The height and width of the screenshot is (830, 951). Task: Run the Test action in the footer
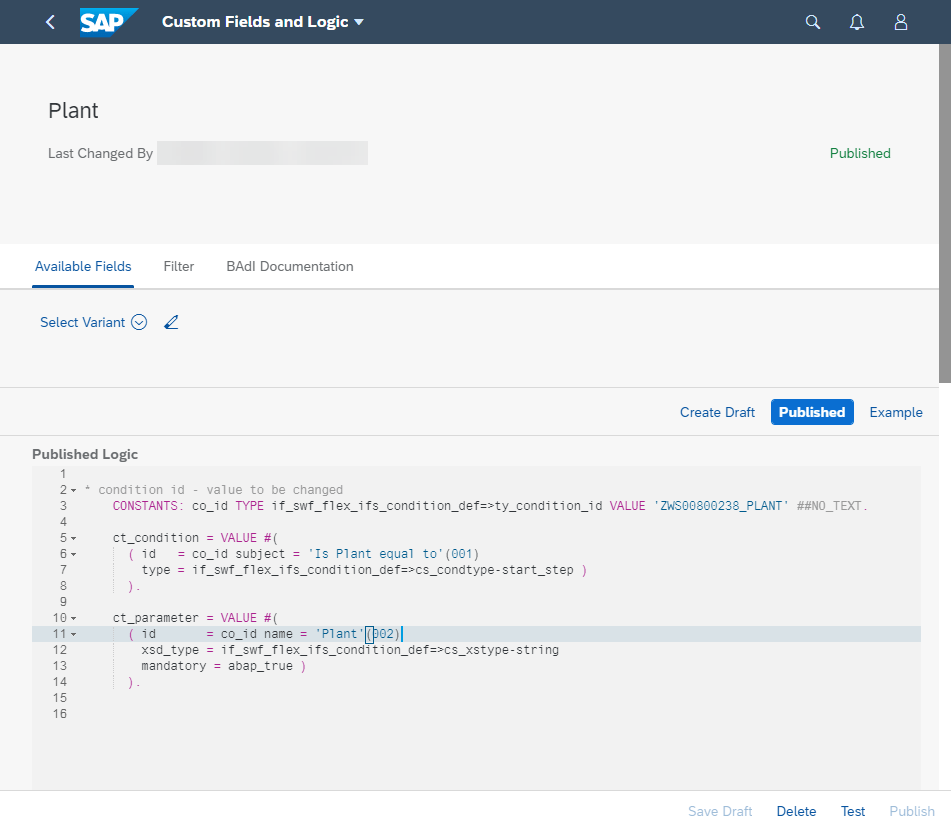(852, 811)
